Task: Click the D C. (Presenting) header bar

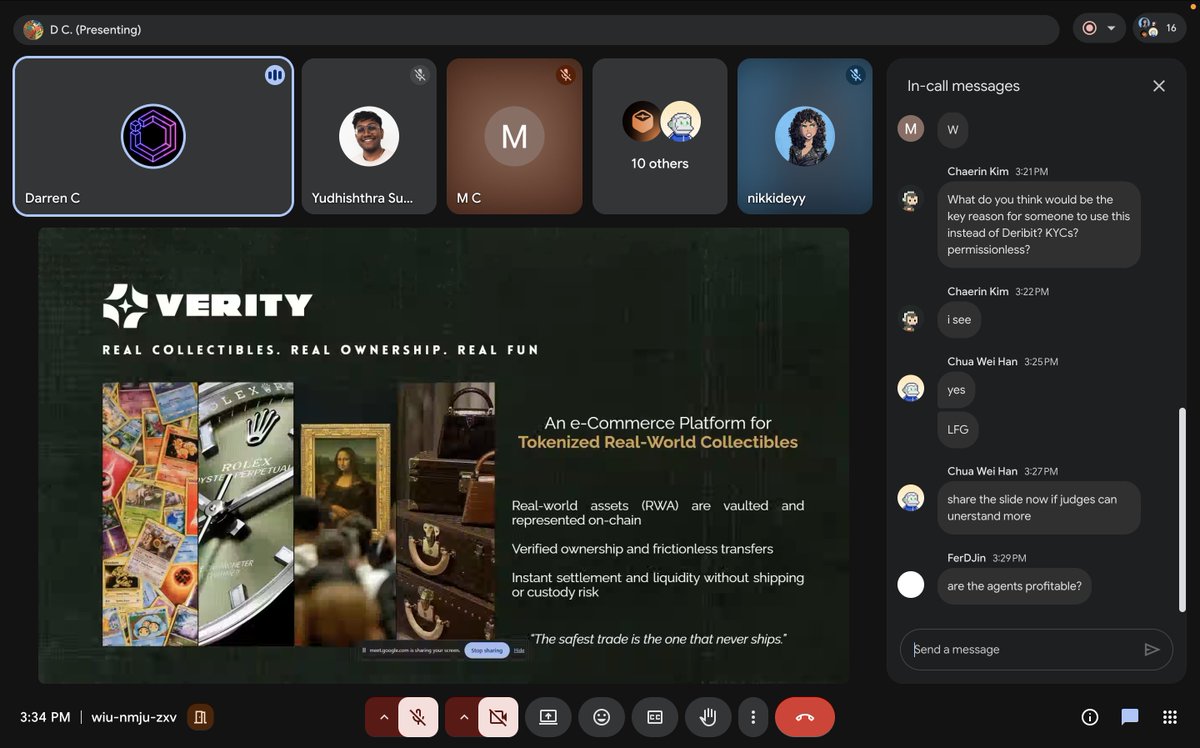Action: (x=536, y=29)
